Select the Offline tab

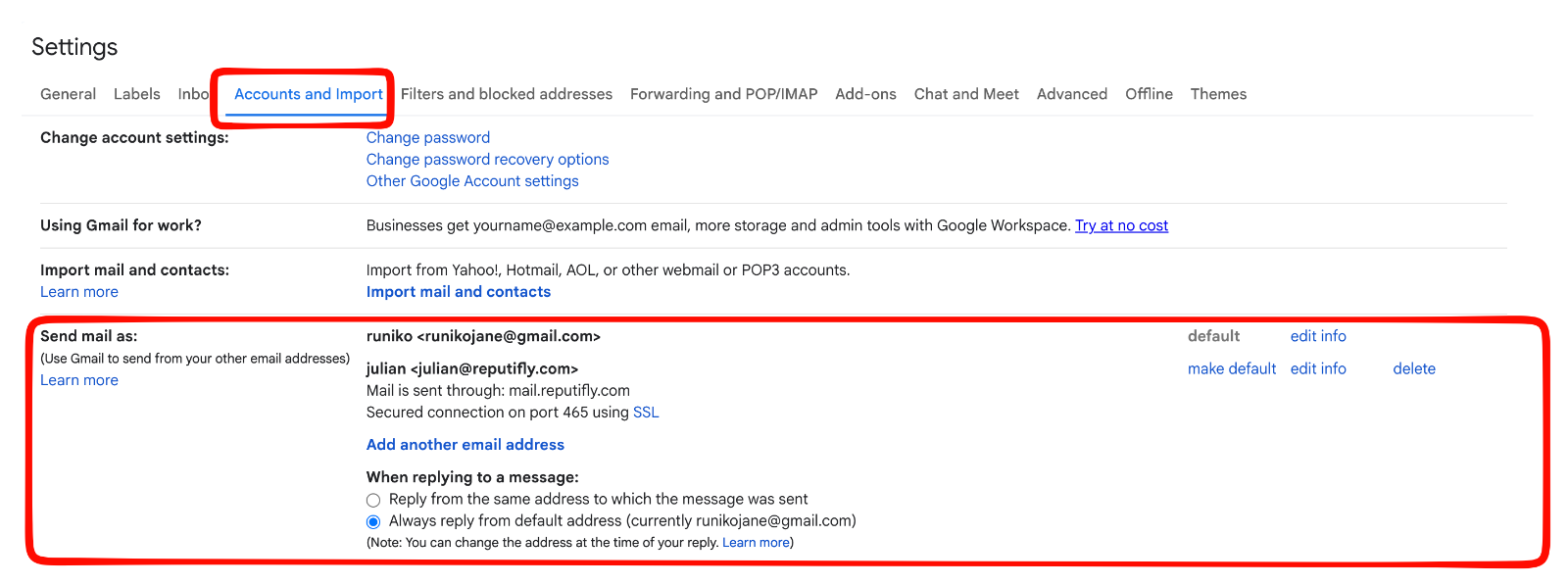coord(1149,94)
